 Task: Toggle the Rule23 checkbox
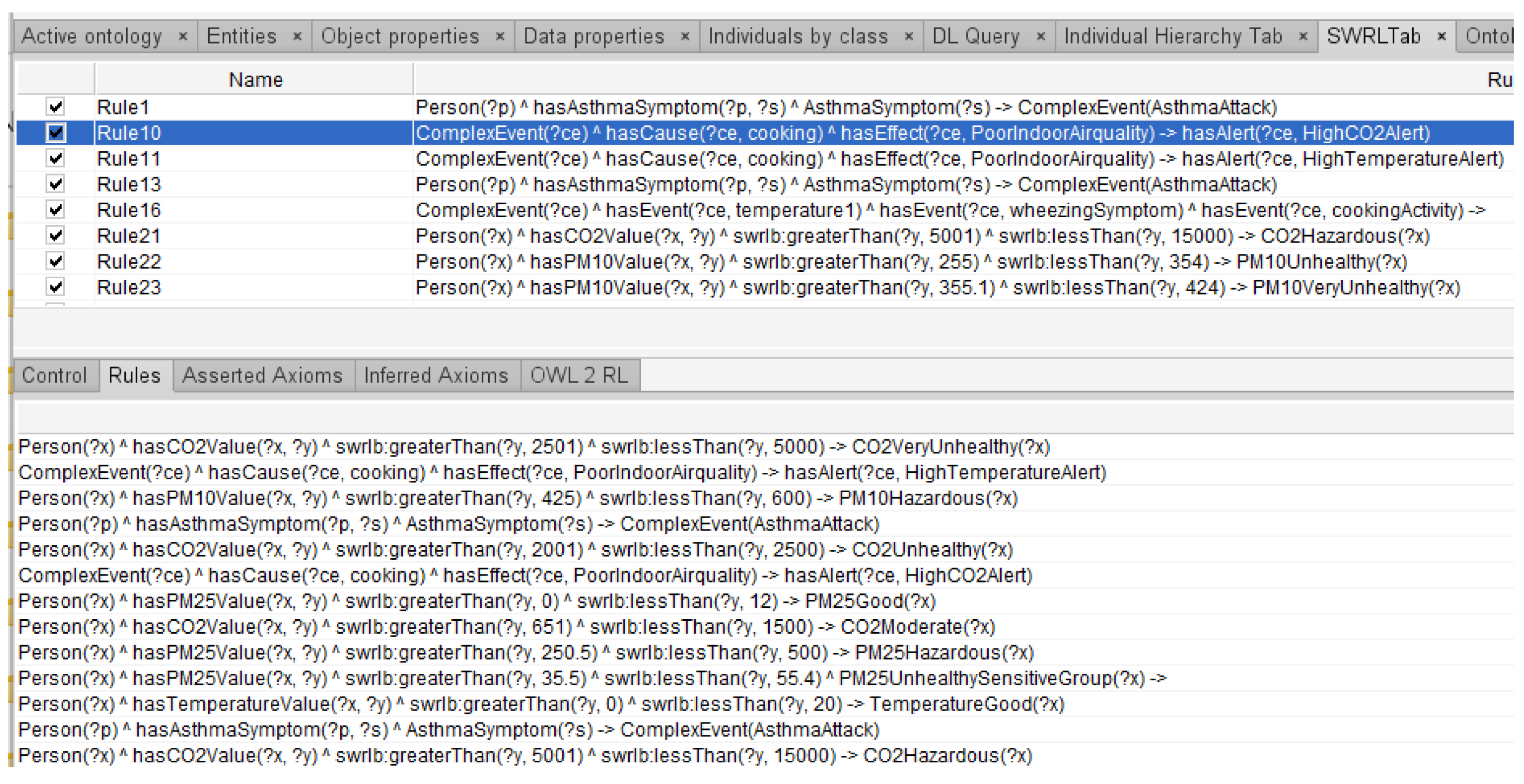point(56,287)
